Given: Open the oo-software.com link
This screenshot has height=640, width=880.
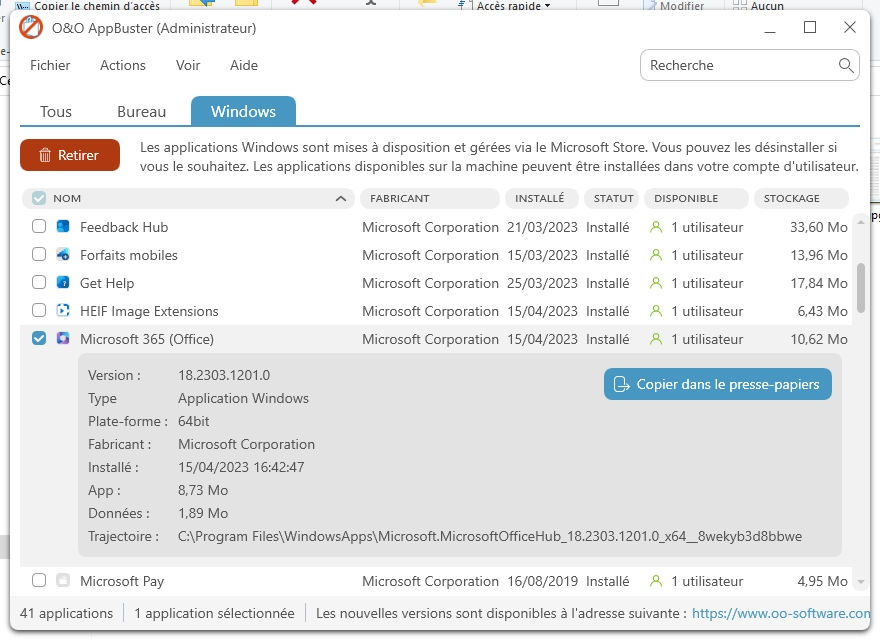Looking at the screenshot, I should (781, 613).
